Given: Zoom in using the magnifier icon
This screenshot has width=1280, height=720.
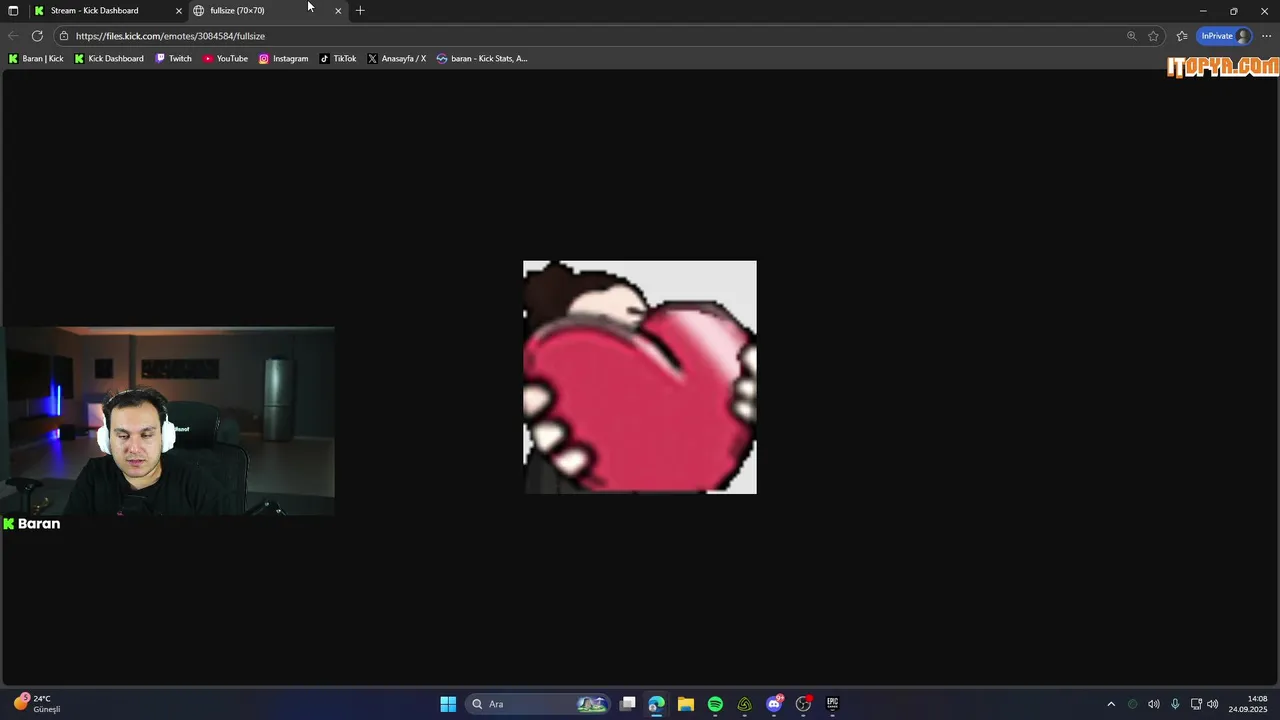Looking at the screenshot, I should pos(1131,36).
